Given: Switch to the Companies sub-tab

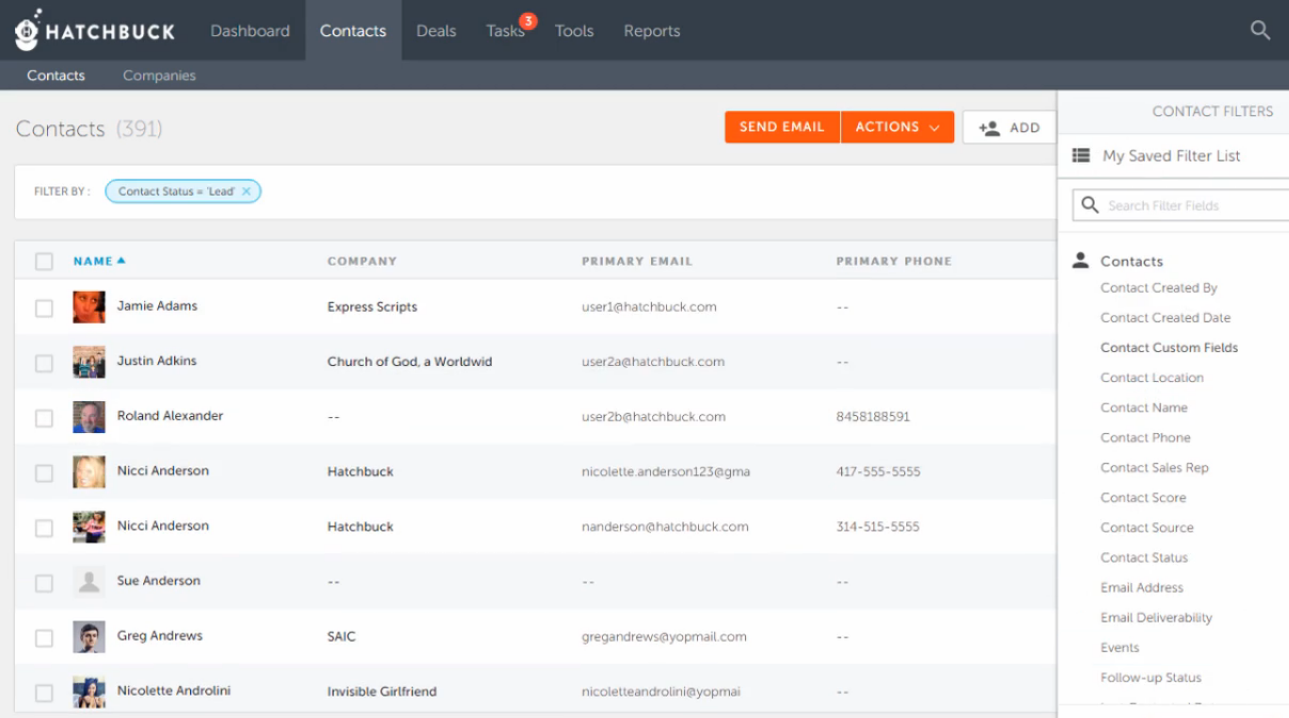Looking at the screenshot, I should coord(159,76).
